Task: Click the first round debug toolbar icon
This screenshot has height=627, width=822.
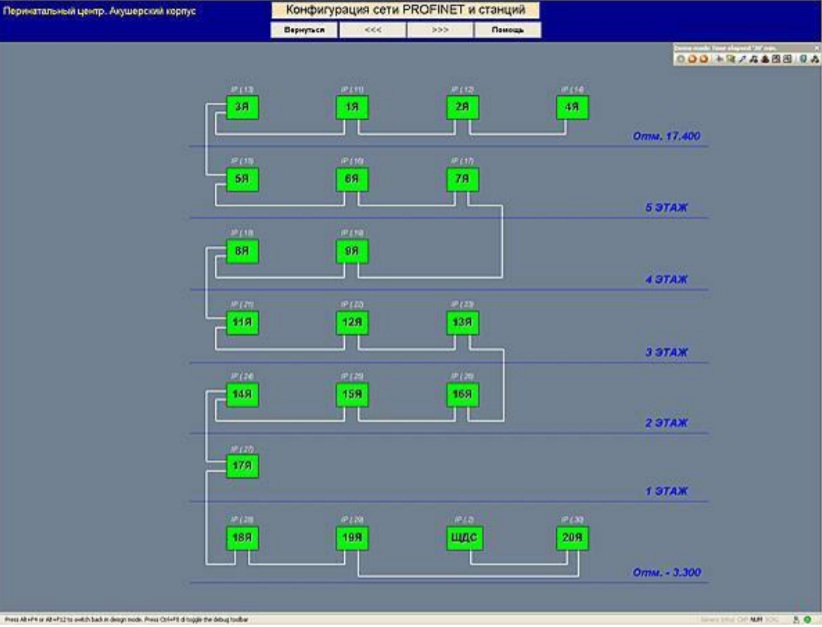Action: tap(681, 59)
